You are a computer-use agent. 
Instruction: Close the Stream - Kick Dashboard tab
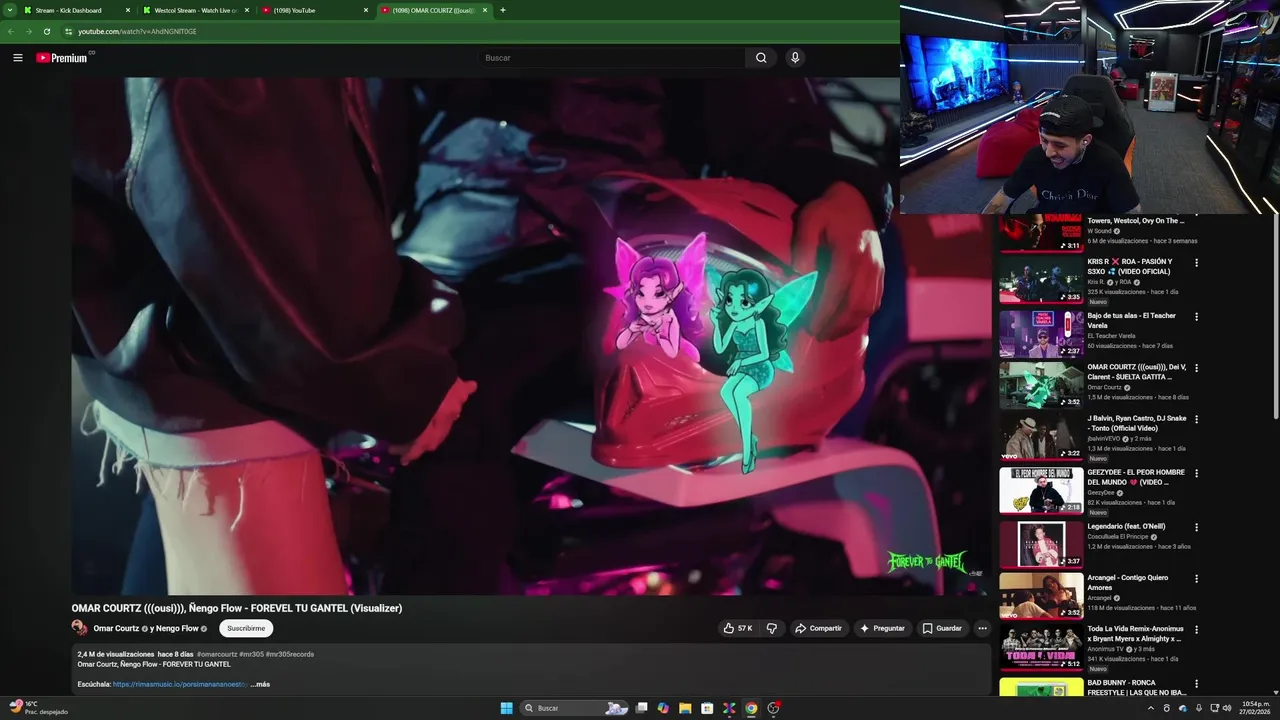click(x=127, y=10)
